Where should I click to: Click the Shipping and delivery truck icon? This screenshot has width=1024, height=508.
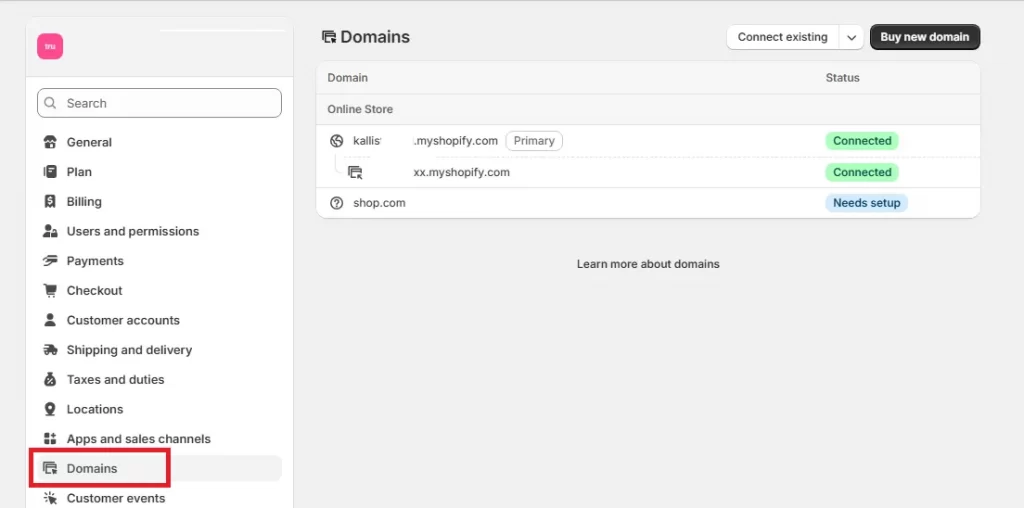click(x=50, y=350)
